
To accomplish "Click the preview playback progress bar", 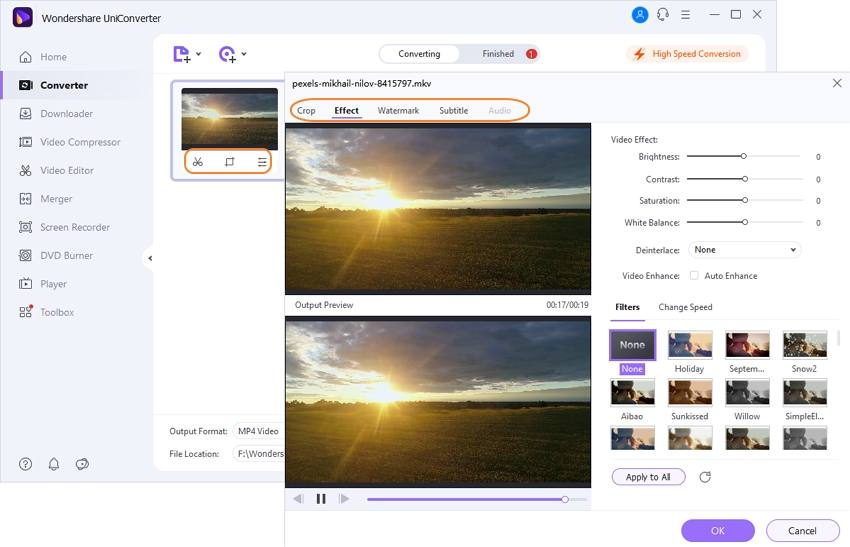I will 476,499.
